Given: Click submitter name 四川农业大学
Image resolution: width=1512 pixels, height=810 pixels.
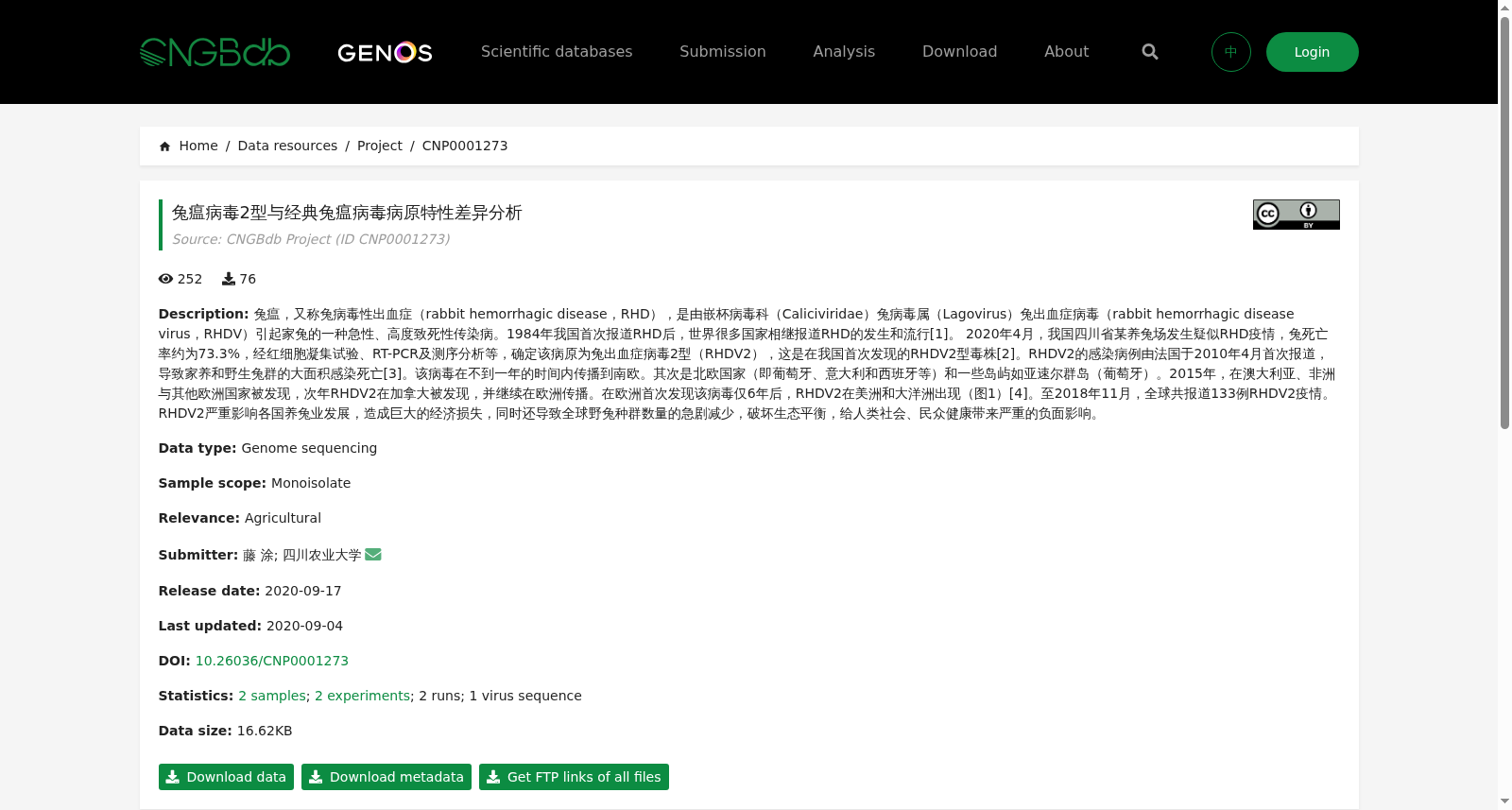Looking at the screenshot, I should pyautogui.click(x=322, y=555).
